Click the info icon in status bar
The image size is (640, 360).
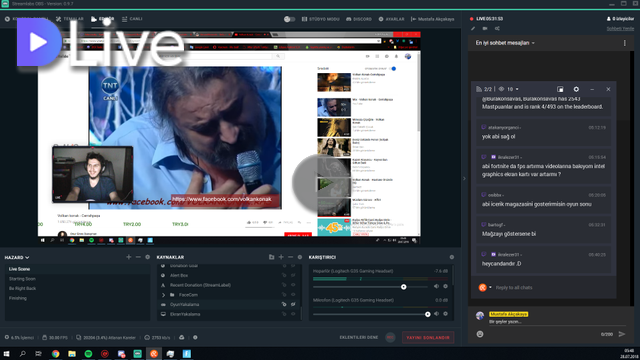195,338
